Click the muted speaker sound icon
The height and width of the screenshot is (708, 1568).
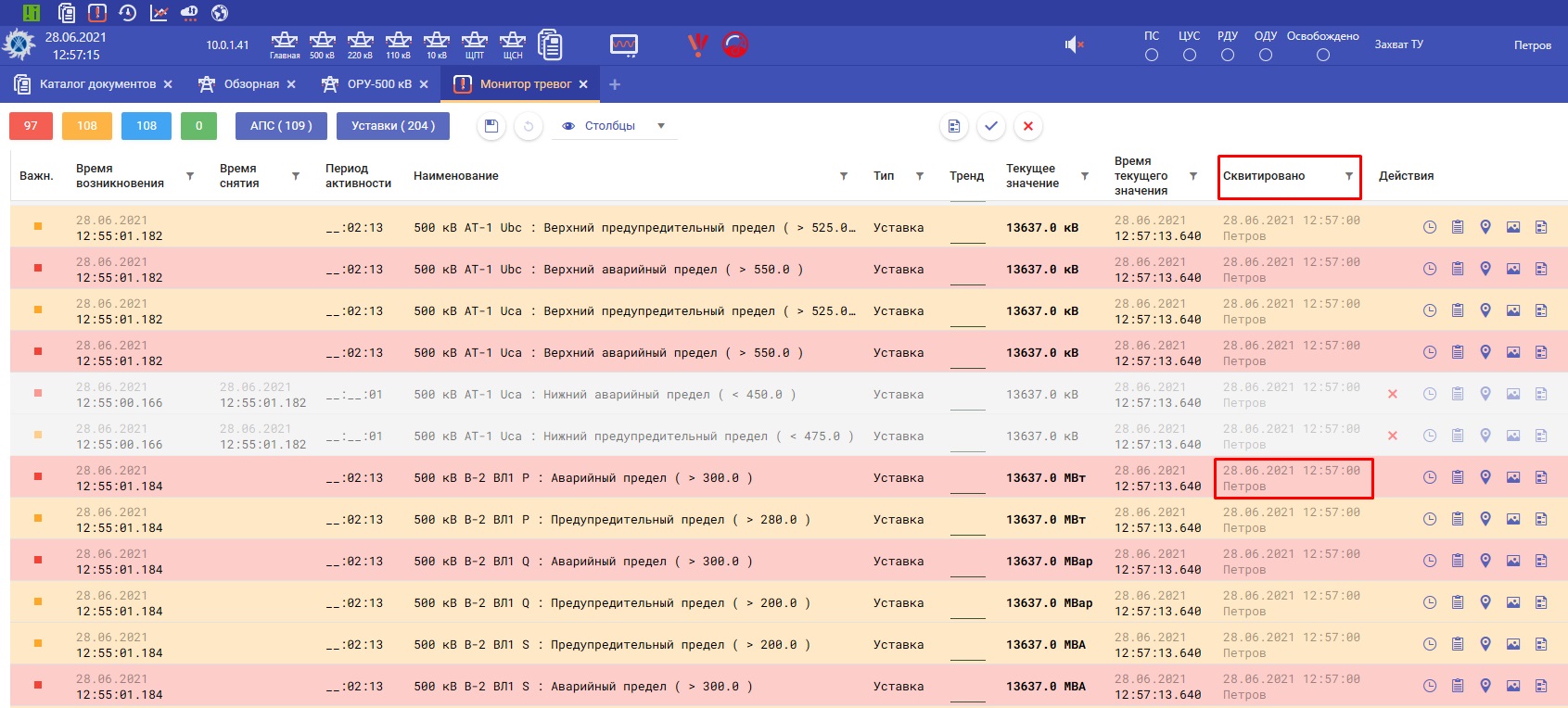coord(1074,44)
